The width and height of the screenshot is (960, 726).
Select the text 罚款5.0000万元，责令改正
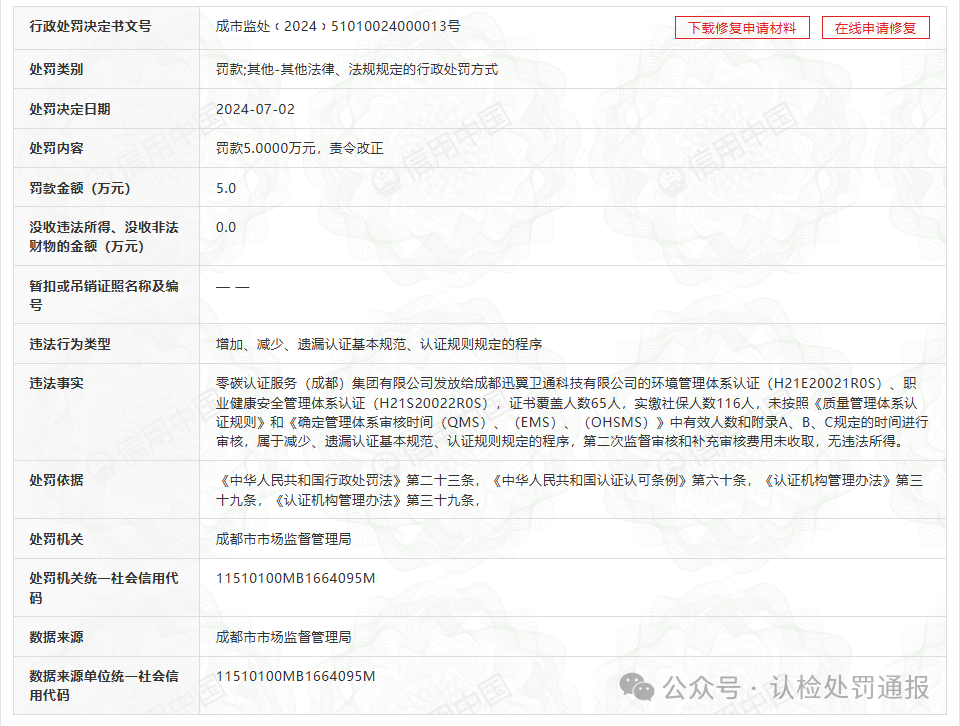(299, 148)
